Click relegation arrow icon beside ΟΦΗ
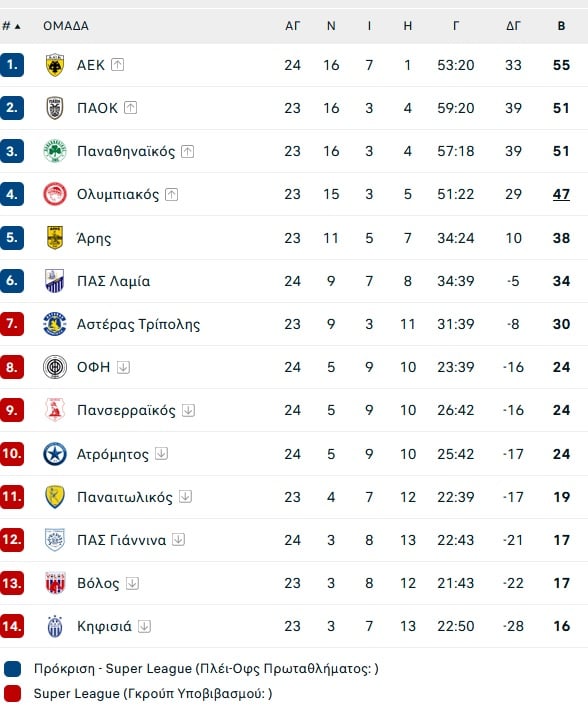 pos(123,367)
